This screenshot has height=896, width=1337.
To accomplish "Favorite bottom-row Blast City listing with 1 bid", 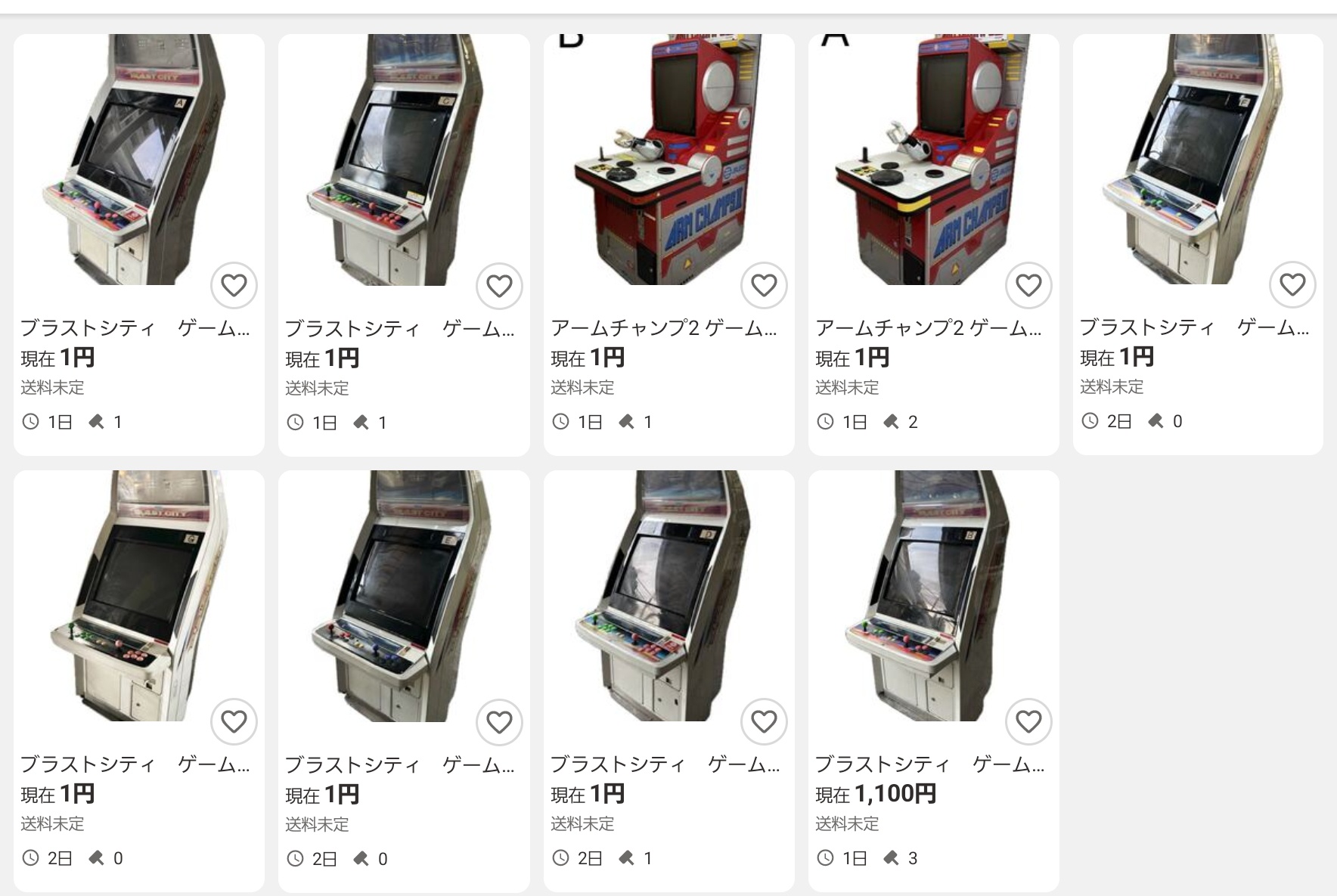I will (x=764, y=722).
